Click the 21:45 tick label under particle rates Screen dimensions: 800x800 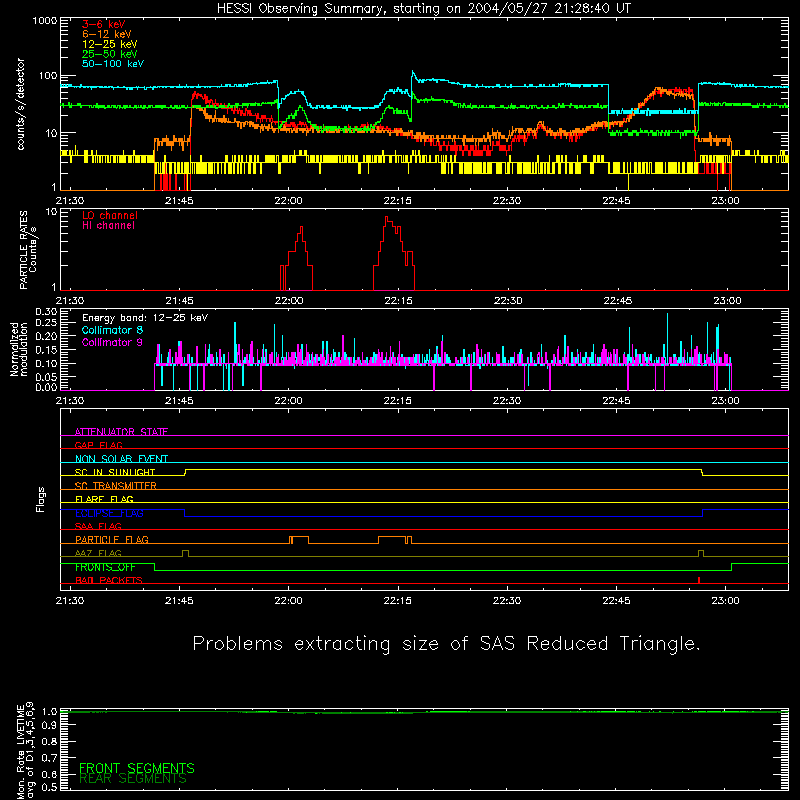179,301
